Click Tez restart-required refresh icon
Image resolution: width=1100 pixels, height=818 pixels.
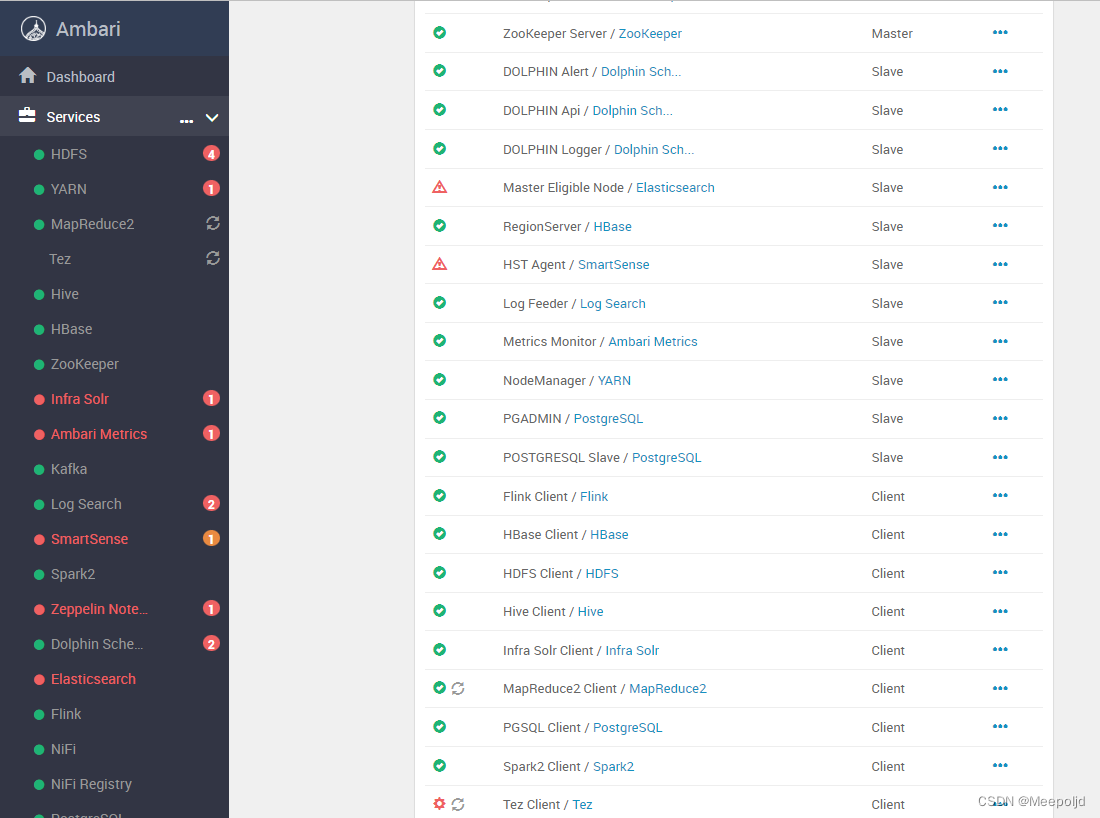coord(213,258)
